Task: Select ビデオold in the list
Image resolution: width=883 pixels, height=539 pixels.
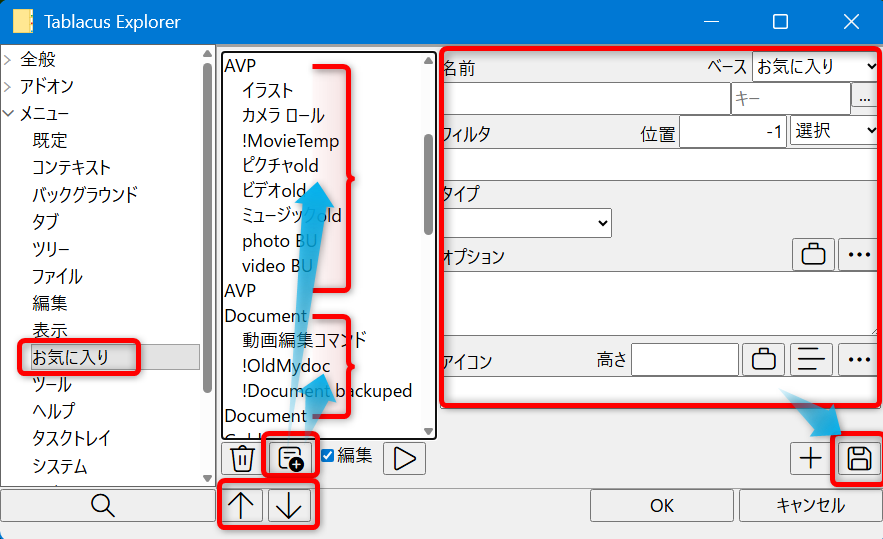Action: [274, 190]
